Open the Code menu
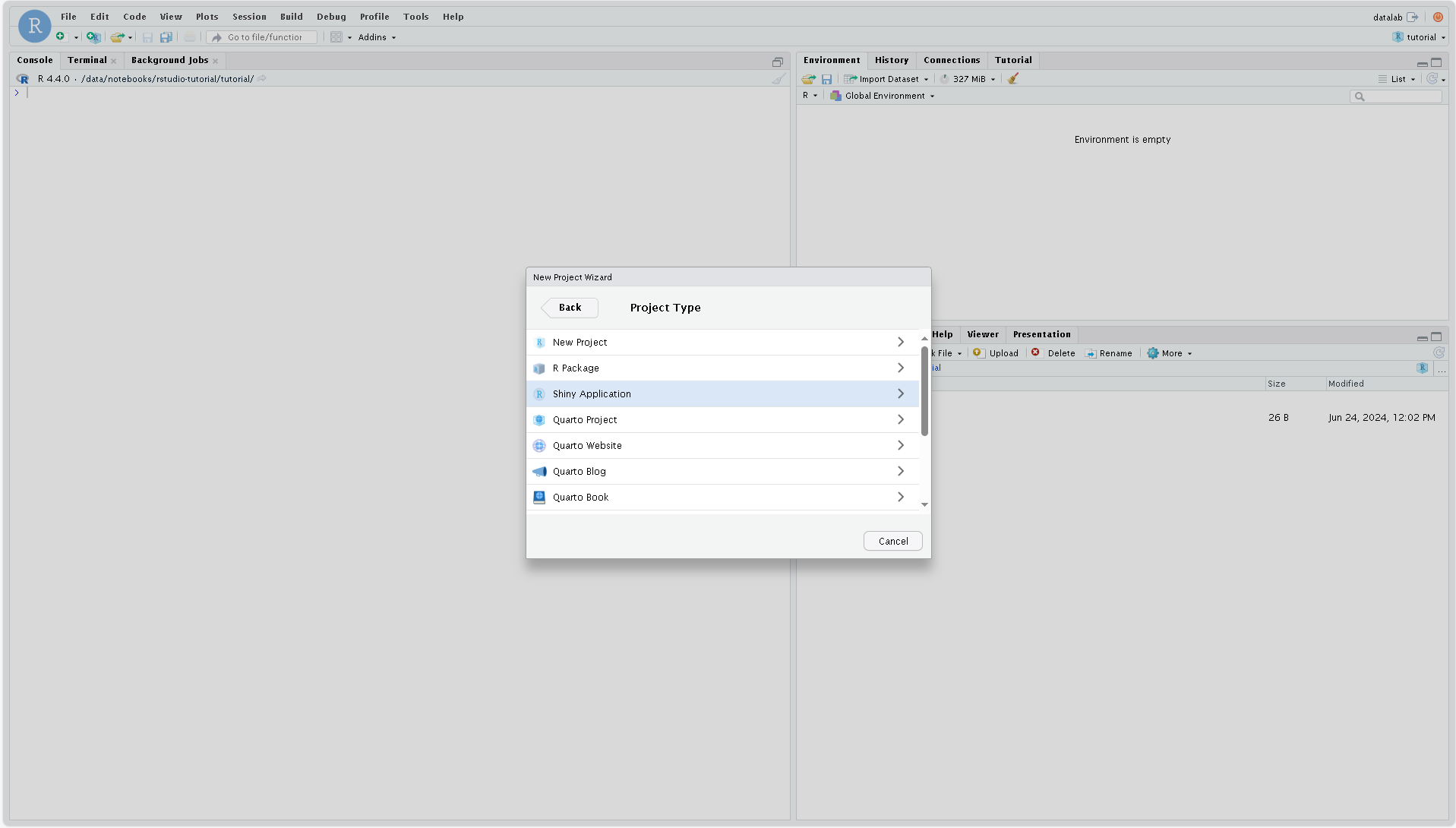Image resolution: width=1456 pixels, height=828 pixels. (x=134, y=17)
